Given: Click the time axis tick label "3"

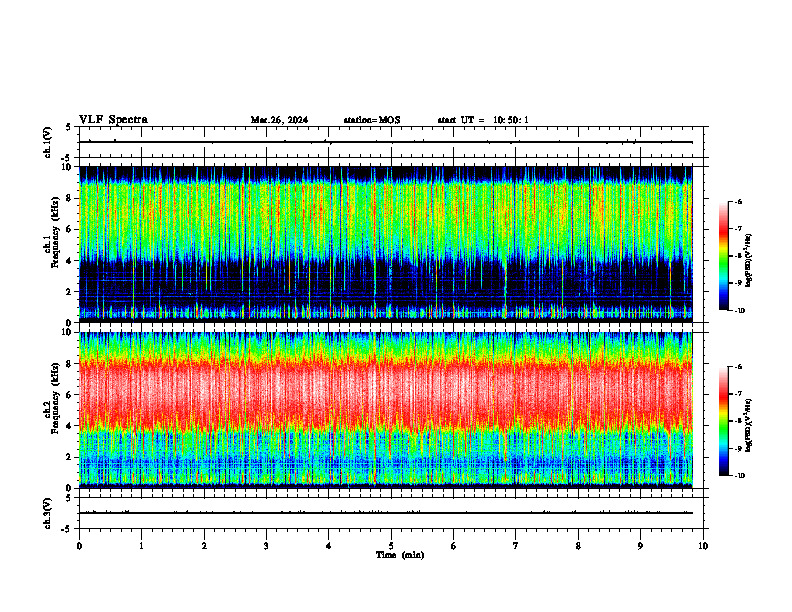Looking at the screenshot, I should [266, 546].
